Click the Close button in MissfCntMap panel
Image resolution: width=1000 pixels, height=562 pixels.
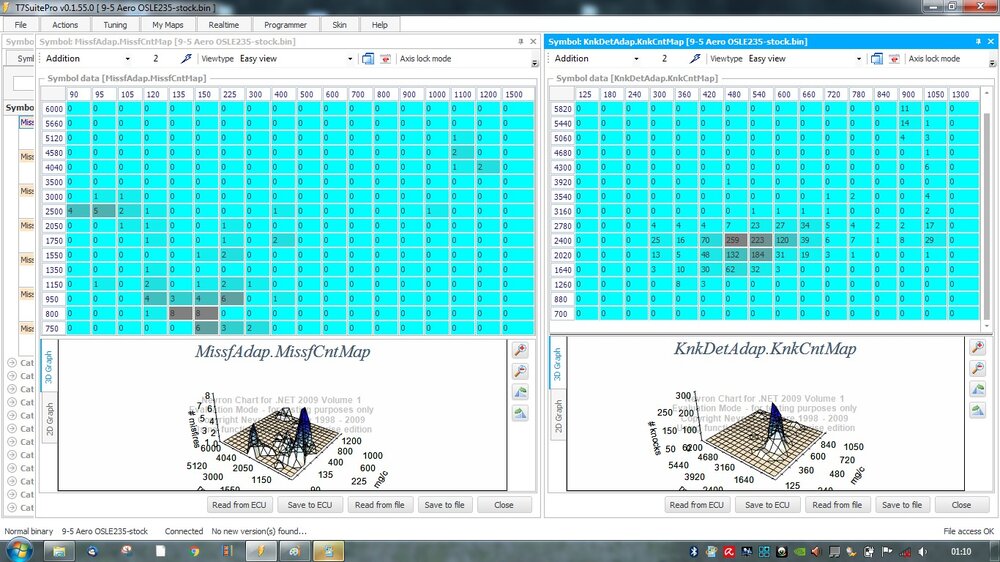tap(504, 505)
